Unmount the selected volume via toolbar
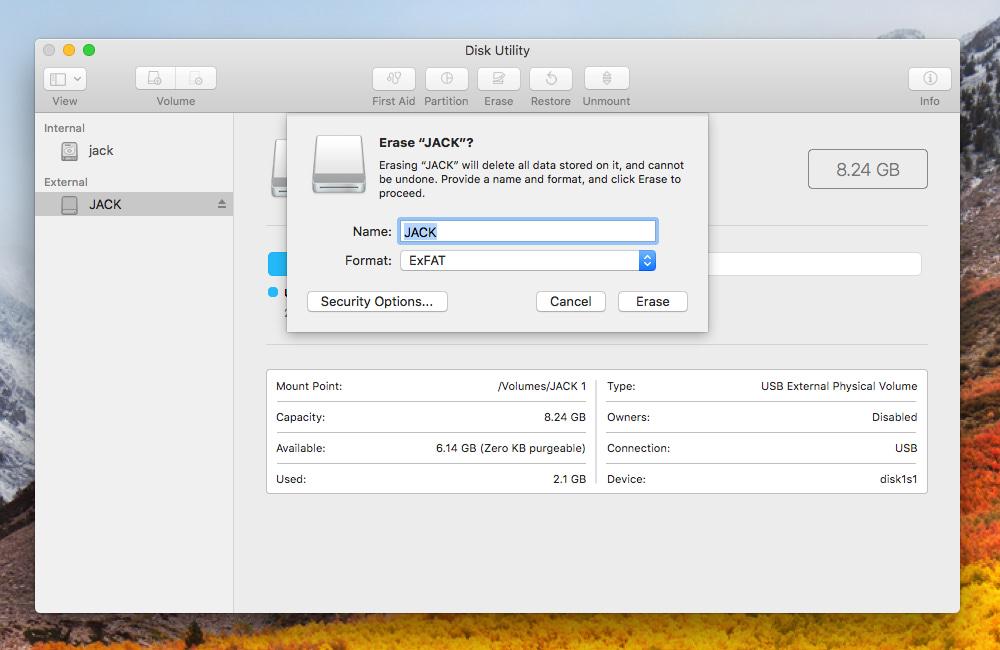The height and width of the screenshot is (650, 1000). coord(606,79)
